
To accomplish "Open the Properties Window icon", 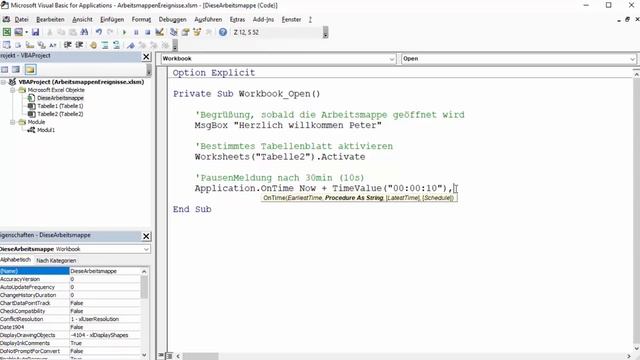I will (x=185, y=32).
